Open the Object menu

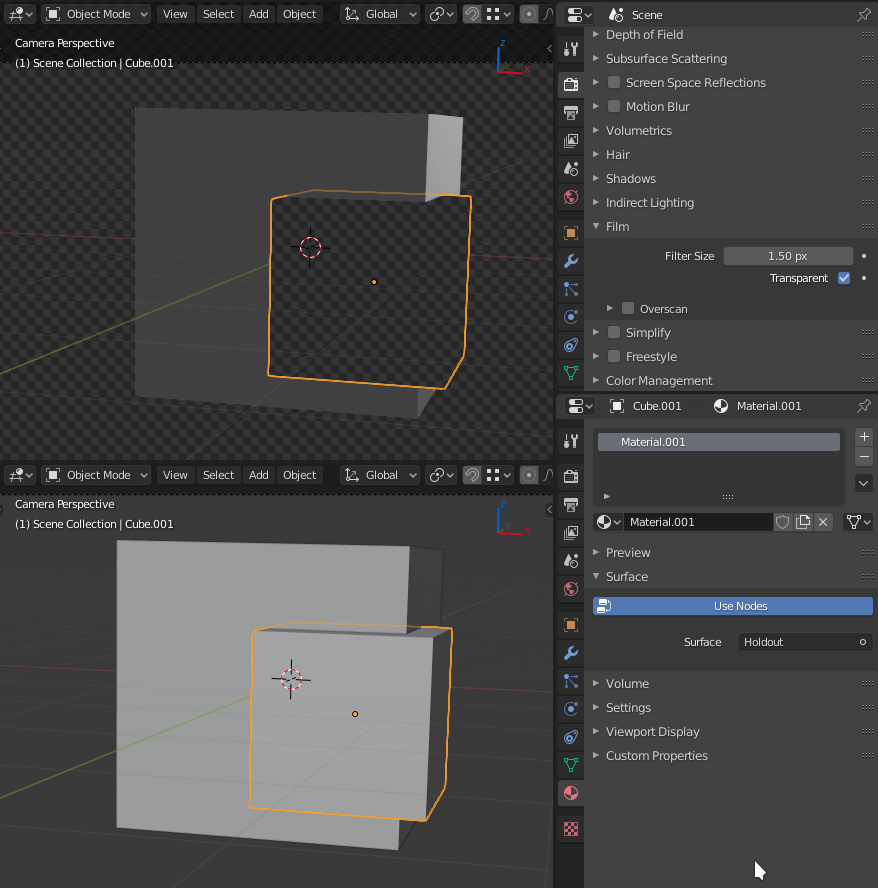(x=299, y=13)
